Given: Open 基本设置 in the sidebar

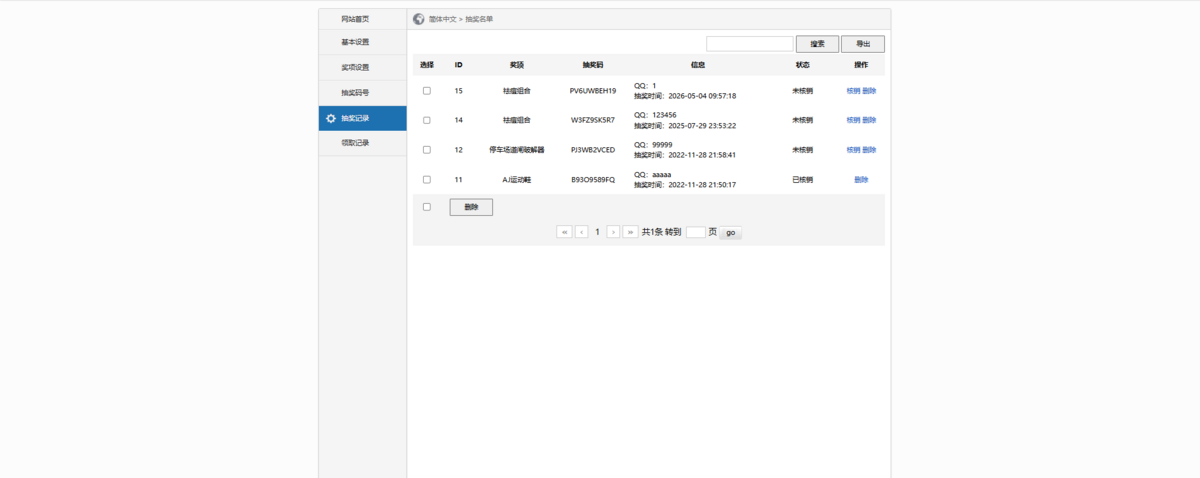Looking at the screenshot, I should pos(363,42).
